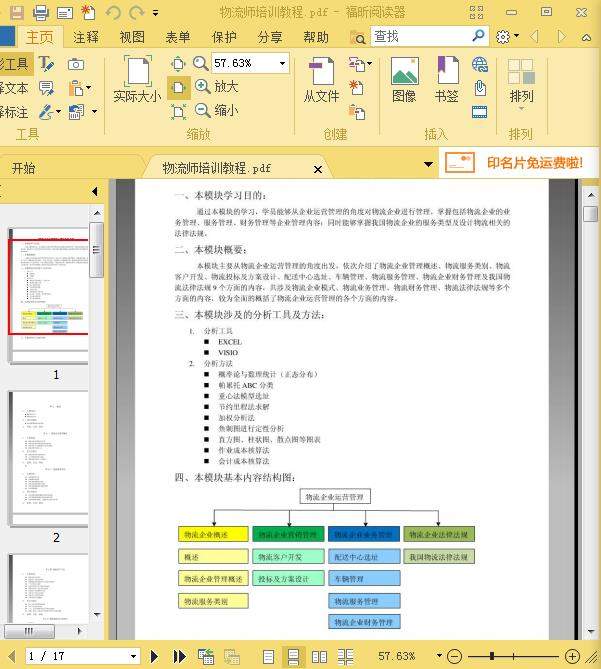
Task: Open the document tab list dropdown
Action: pyautogui.click(x=428, y=164)
